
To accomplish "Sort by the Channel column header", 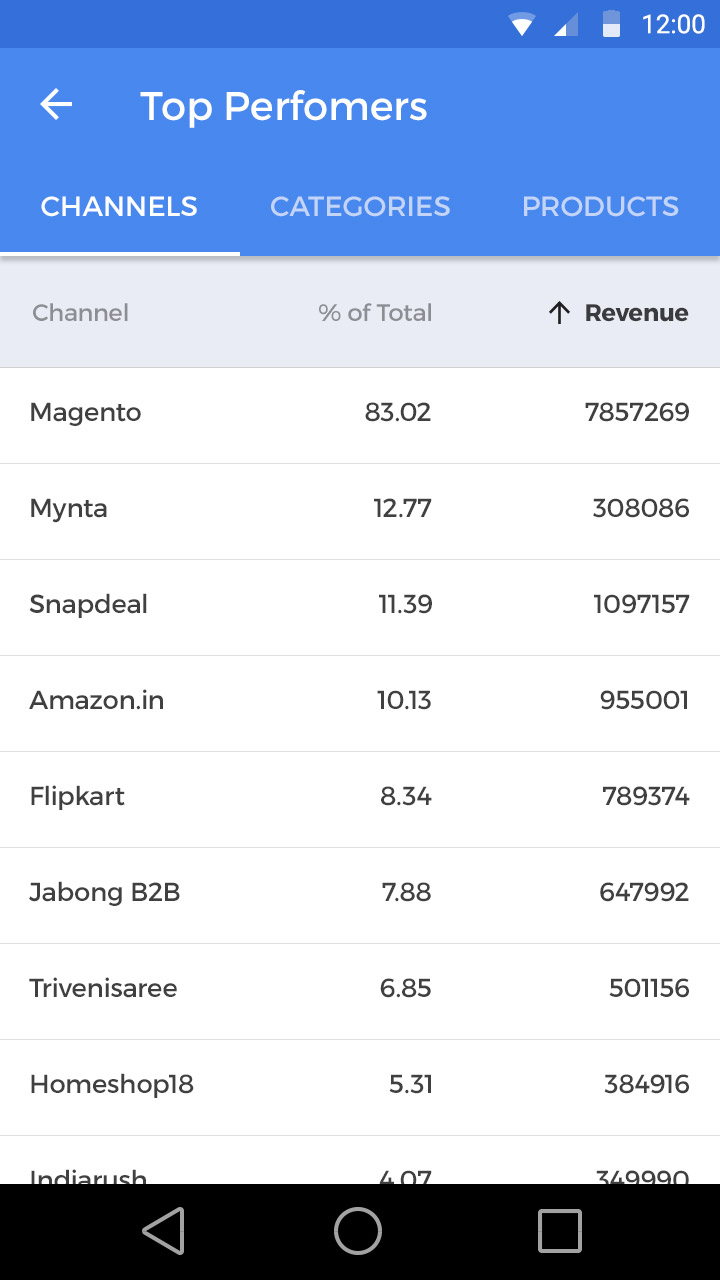I will (x=81, y=313).
